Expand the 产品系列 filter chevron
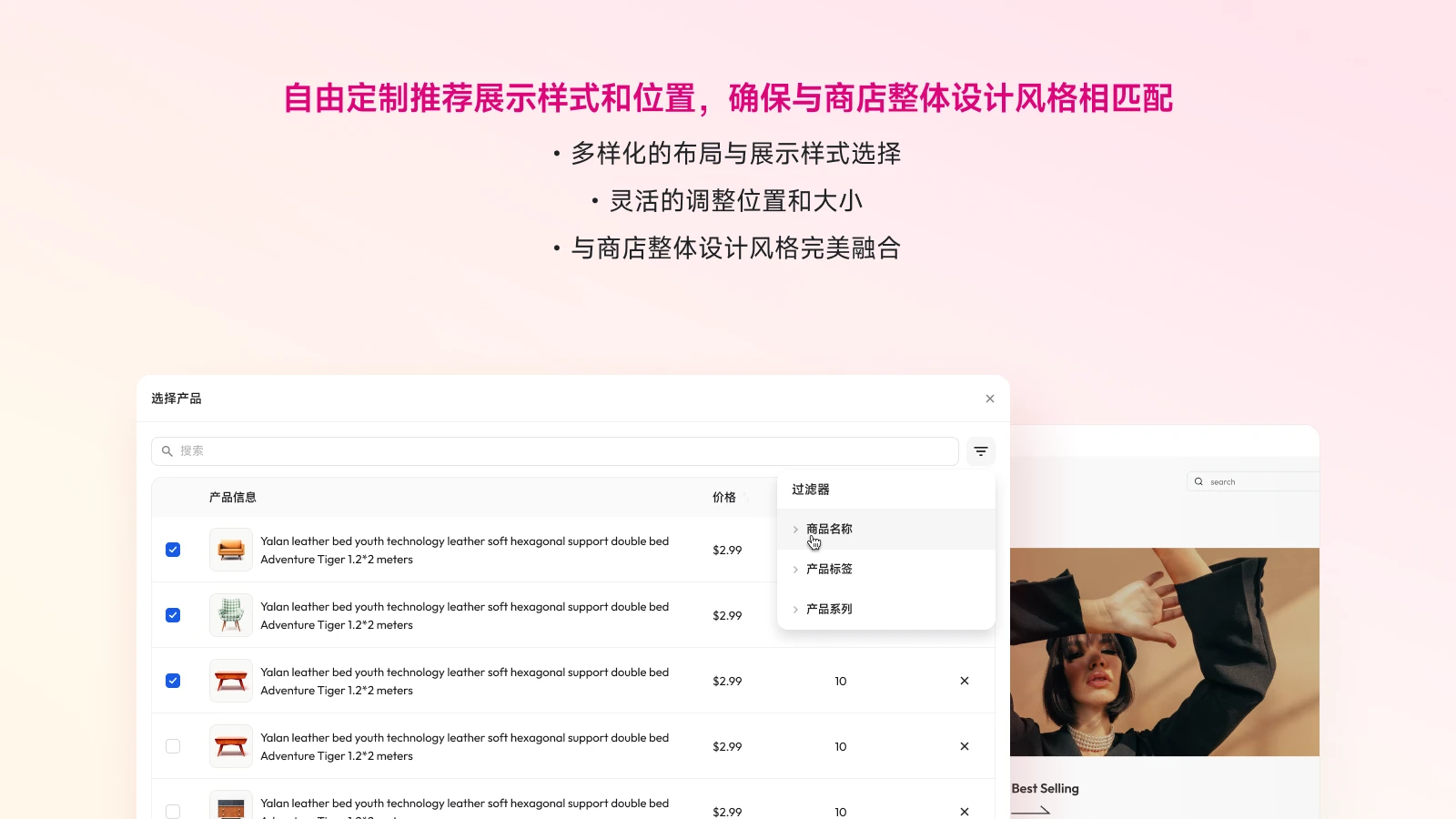 (795, 610)
